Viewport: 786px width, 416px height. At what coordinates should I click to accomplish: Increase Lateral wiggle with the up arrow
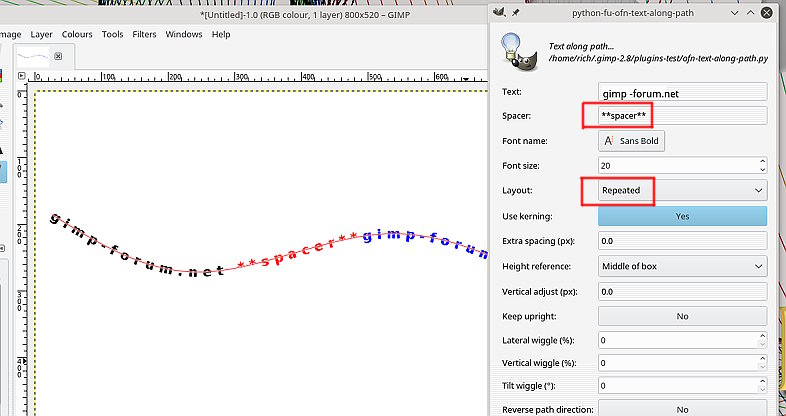(762, 336)
